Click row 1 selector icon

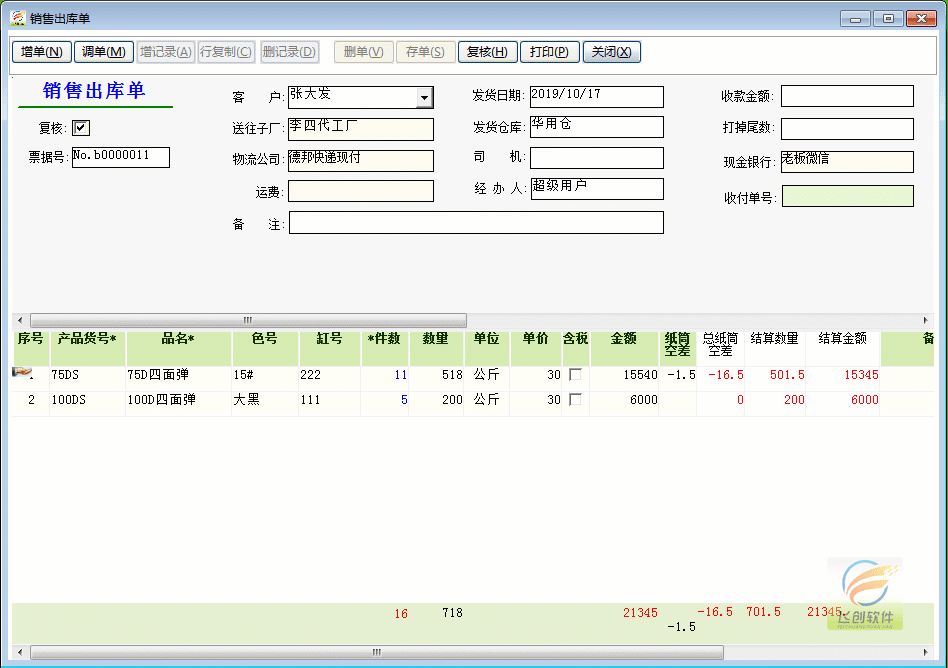pyautogui.click(x=24, y=374)
